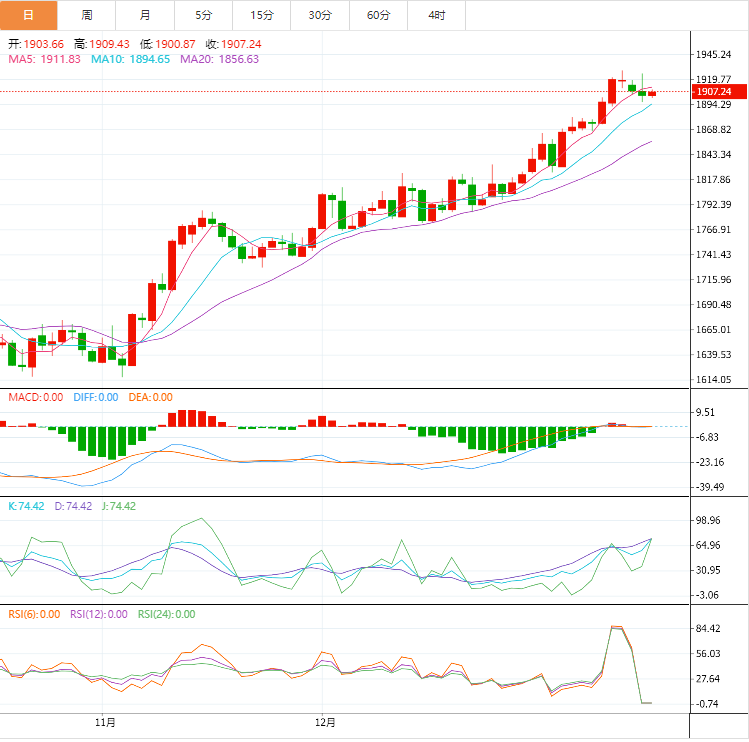Image resolution: width=749 pixels, height=742 pixels.
Task: Click the MA5 indicator label
Action: point(45,60)
